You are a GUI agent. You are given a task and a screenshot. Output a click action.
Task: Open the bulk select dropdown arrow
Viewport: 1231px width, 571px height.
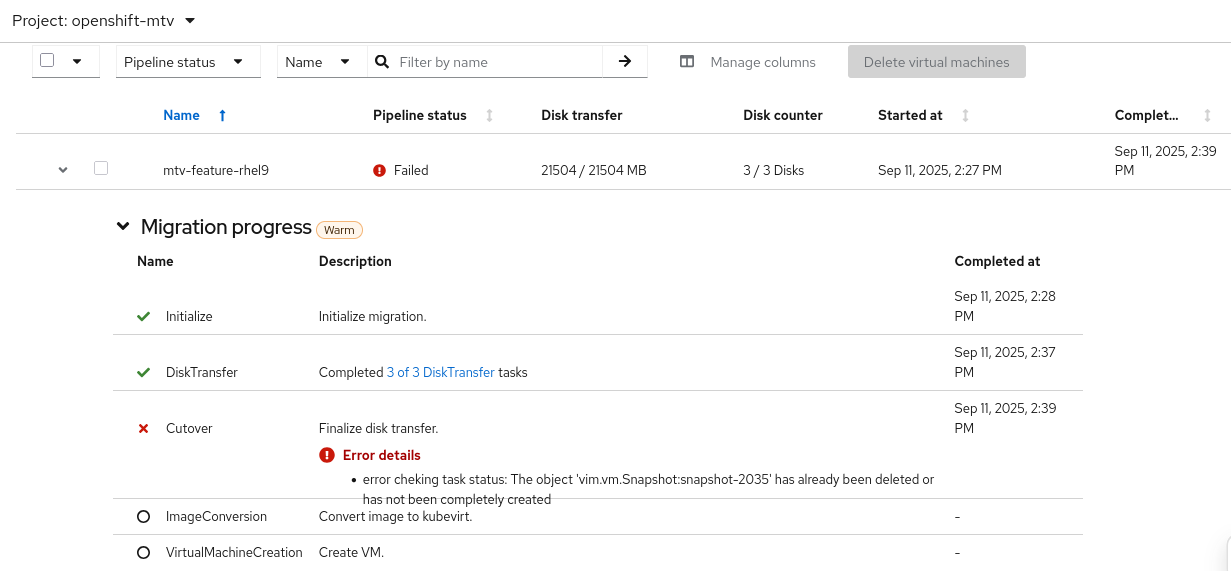tap(77, 61)
